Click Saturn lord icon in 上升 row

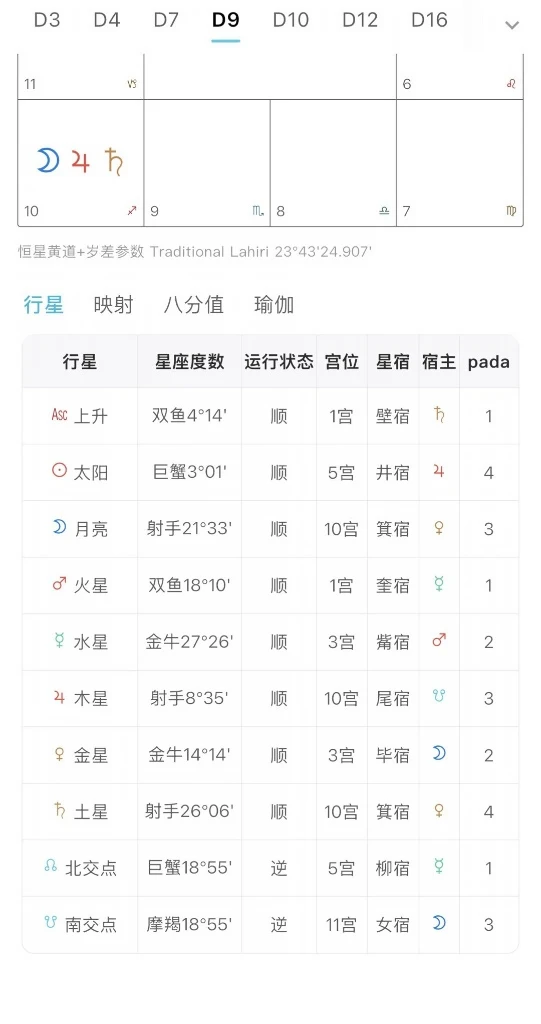coord(439,414)
